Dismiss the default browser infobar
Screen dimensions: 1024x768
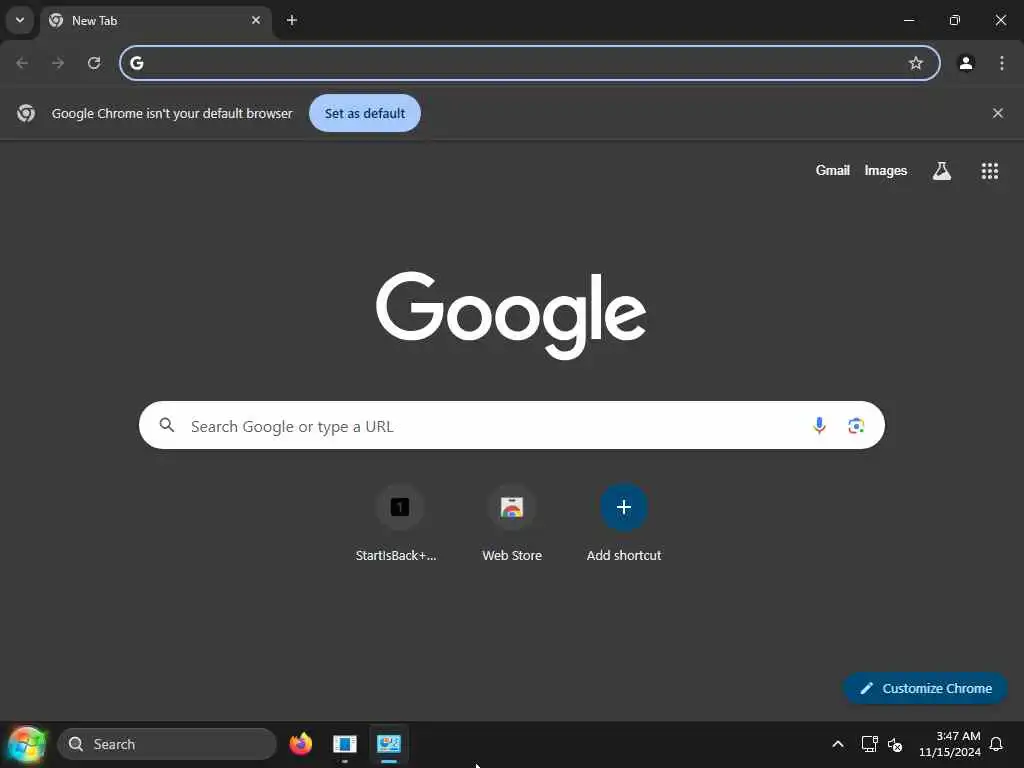997,113
